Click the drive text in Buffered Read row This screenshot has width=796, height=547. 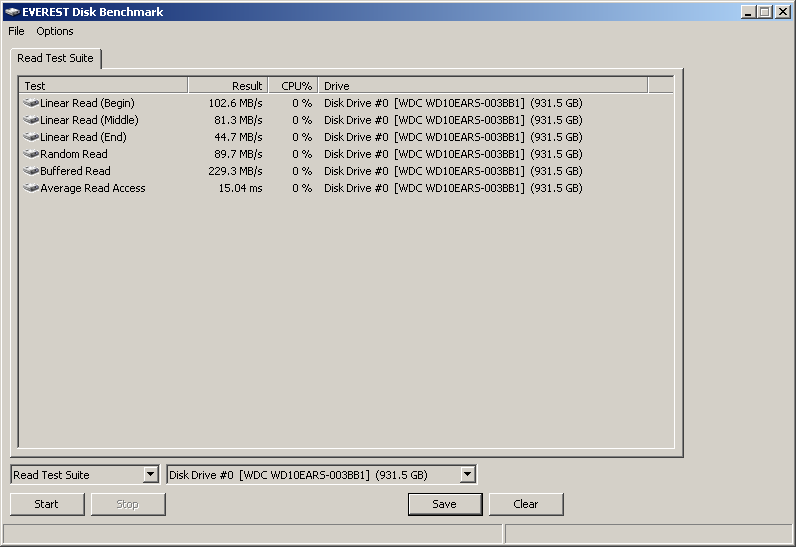[453, 171]
